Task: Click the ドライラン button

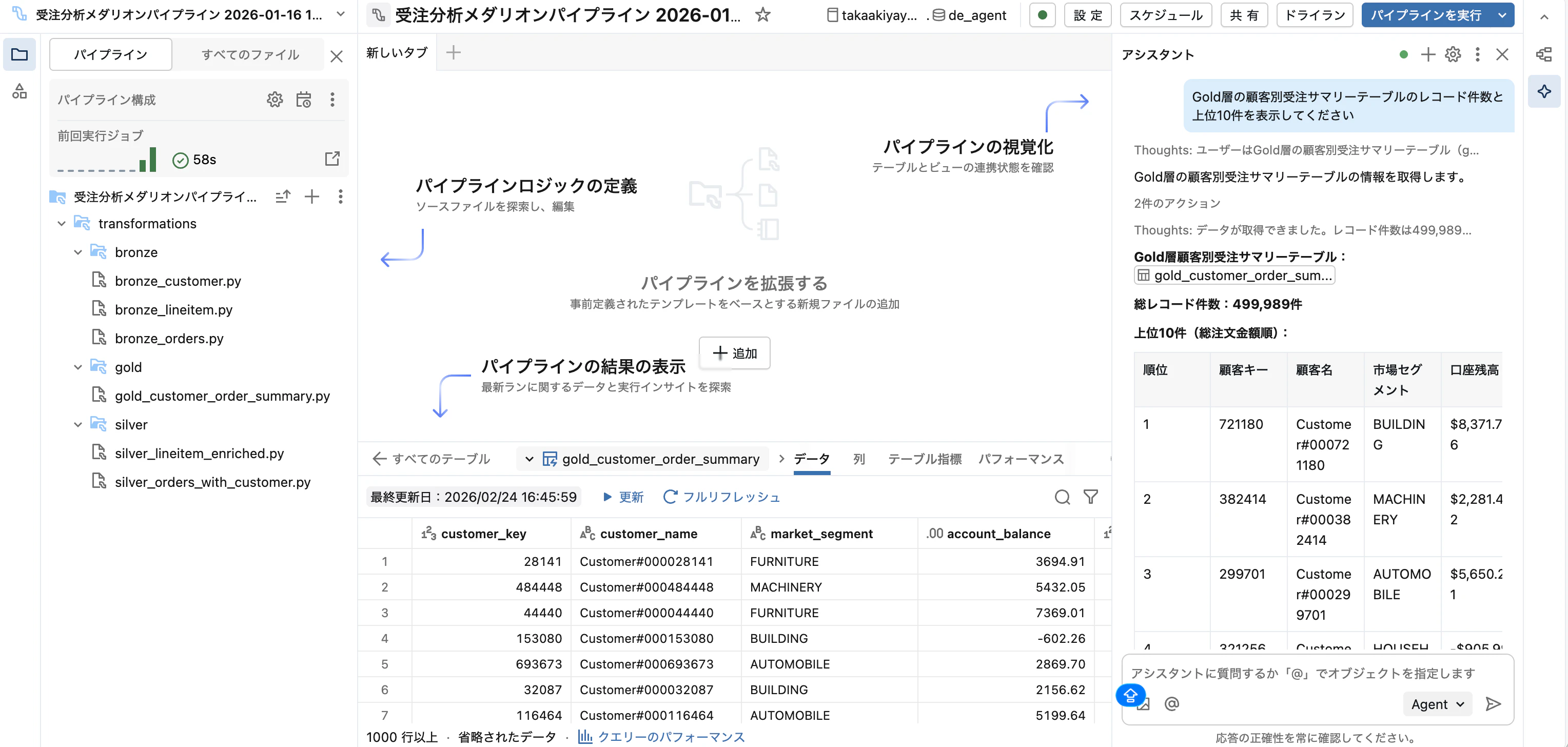Action: 1314,14
